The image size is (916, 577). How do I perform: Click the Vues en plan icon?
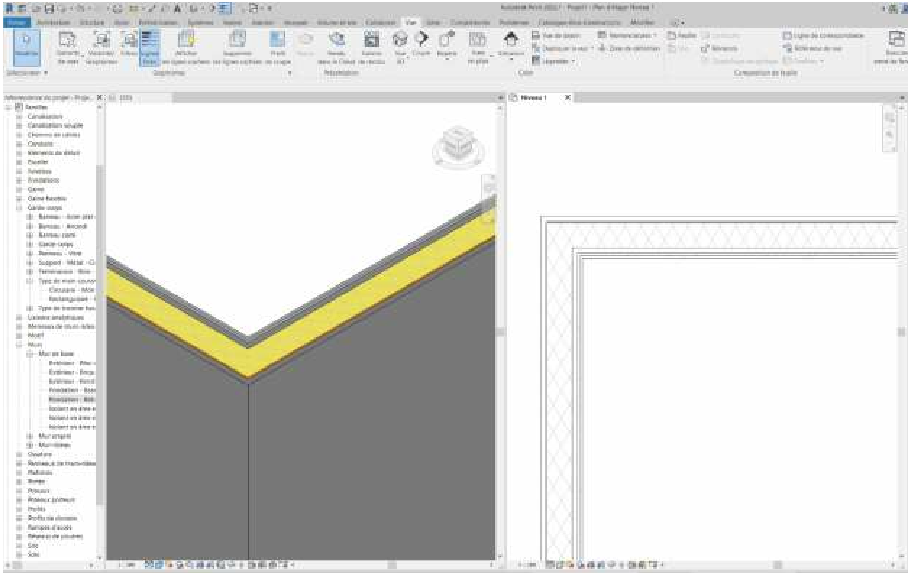point(478,45)
